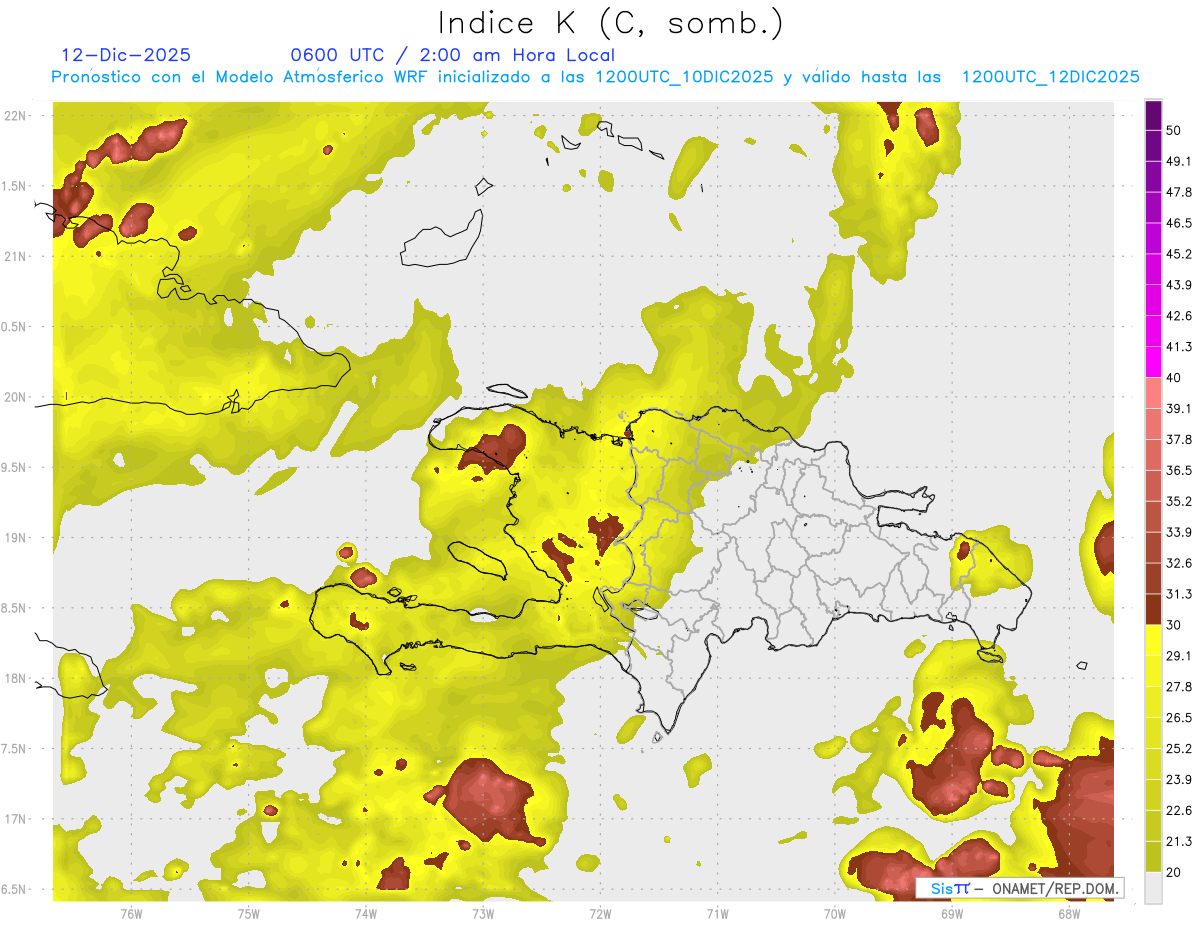Image resolution: width=1200 pixels, height=927 pixels.
Task: Click the color bar value "29.1"
Action: coord(1179,656)
